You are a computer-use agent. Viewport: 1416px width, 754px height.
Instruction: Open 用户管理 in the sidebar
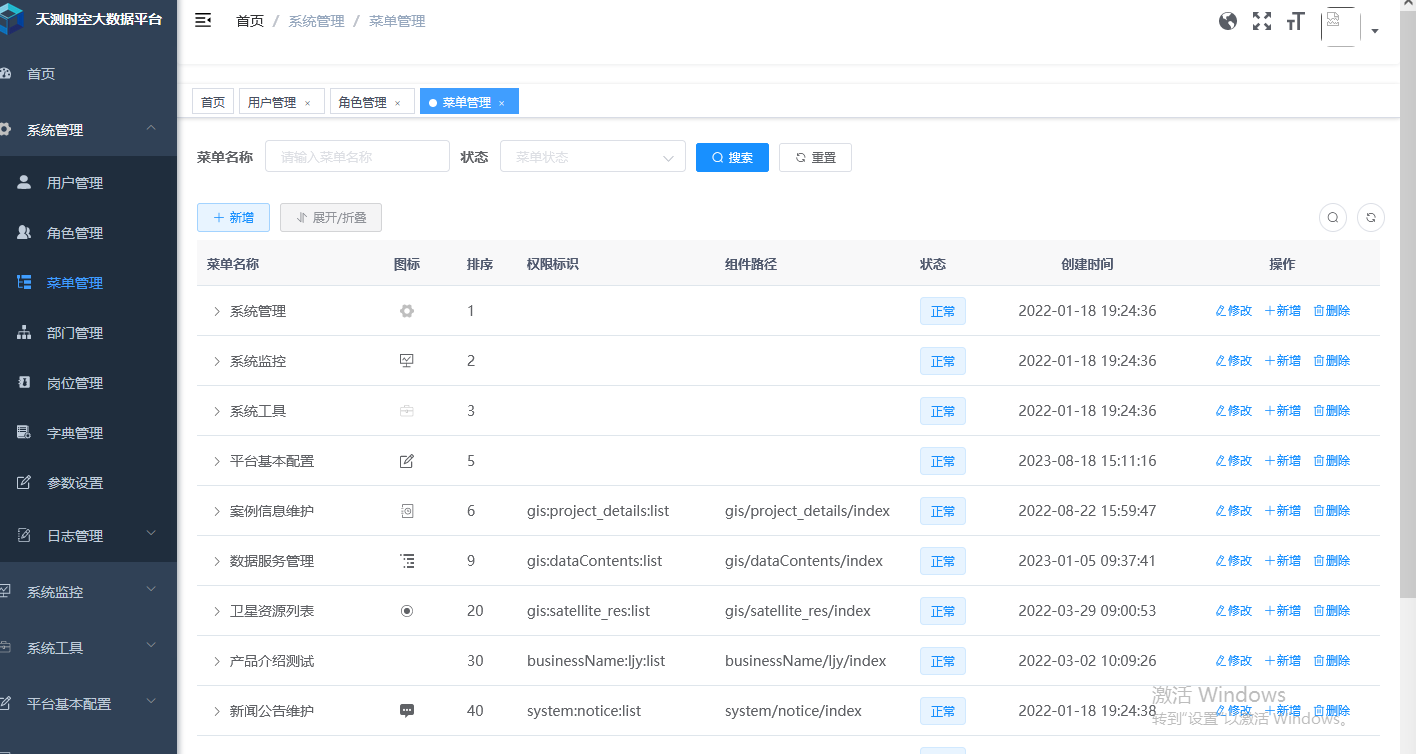point(75,183)
